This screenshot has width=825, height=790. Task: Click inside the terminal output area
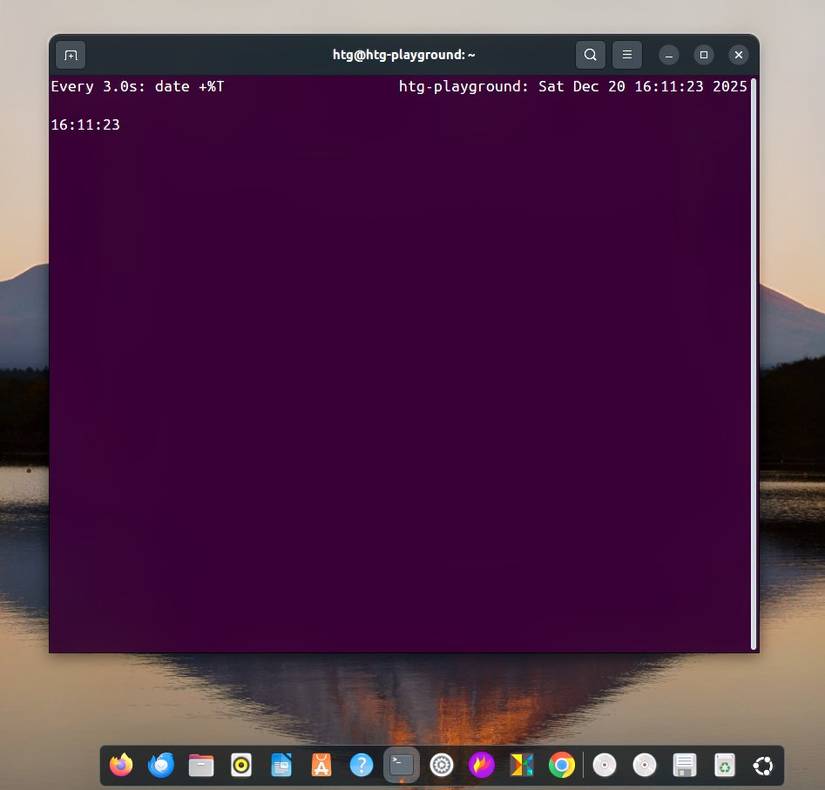coord(400,350)
